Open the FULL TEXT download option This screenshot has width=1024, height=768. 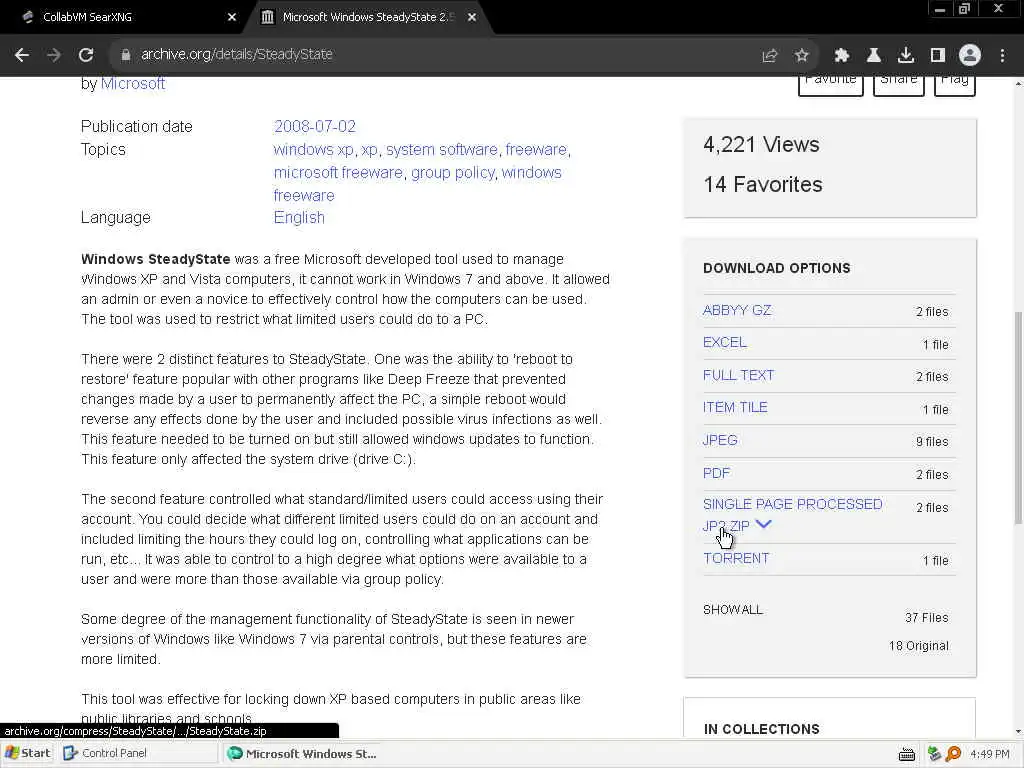[739, 376]
